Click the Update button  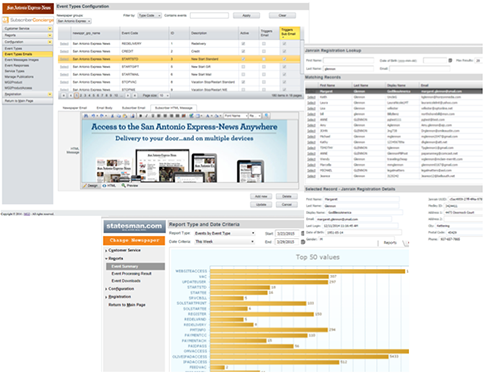tap(261, 205)
